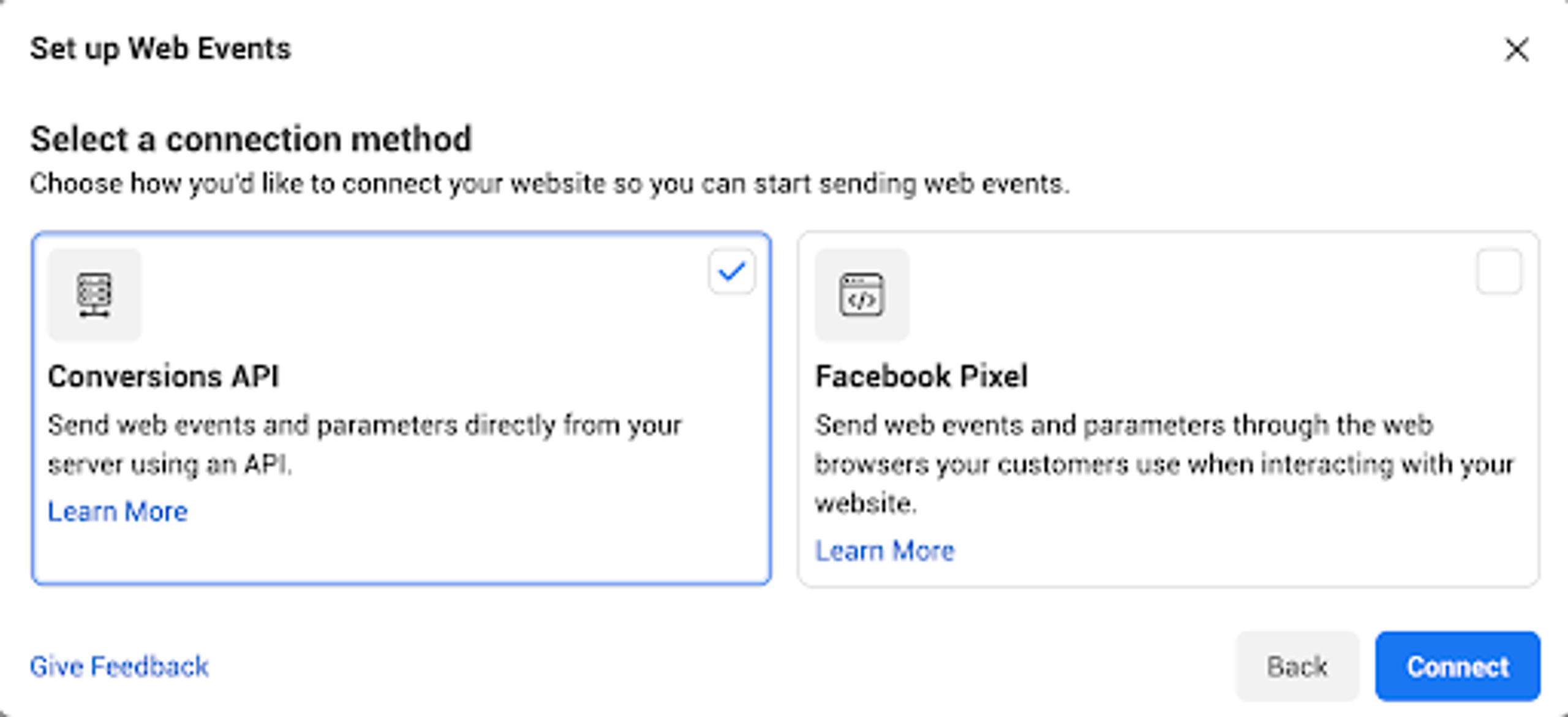This screenshot has width=1568, height=717.
Task: Click empty footer between Give Feedback and Back
Action: [x=723, y=667]
